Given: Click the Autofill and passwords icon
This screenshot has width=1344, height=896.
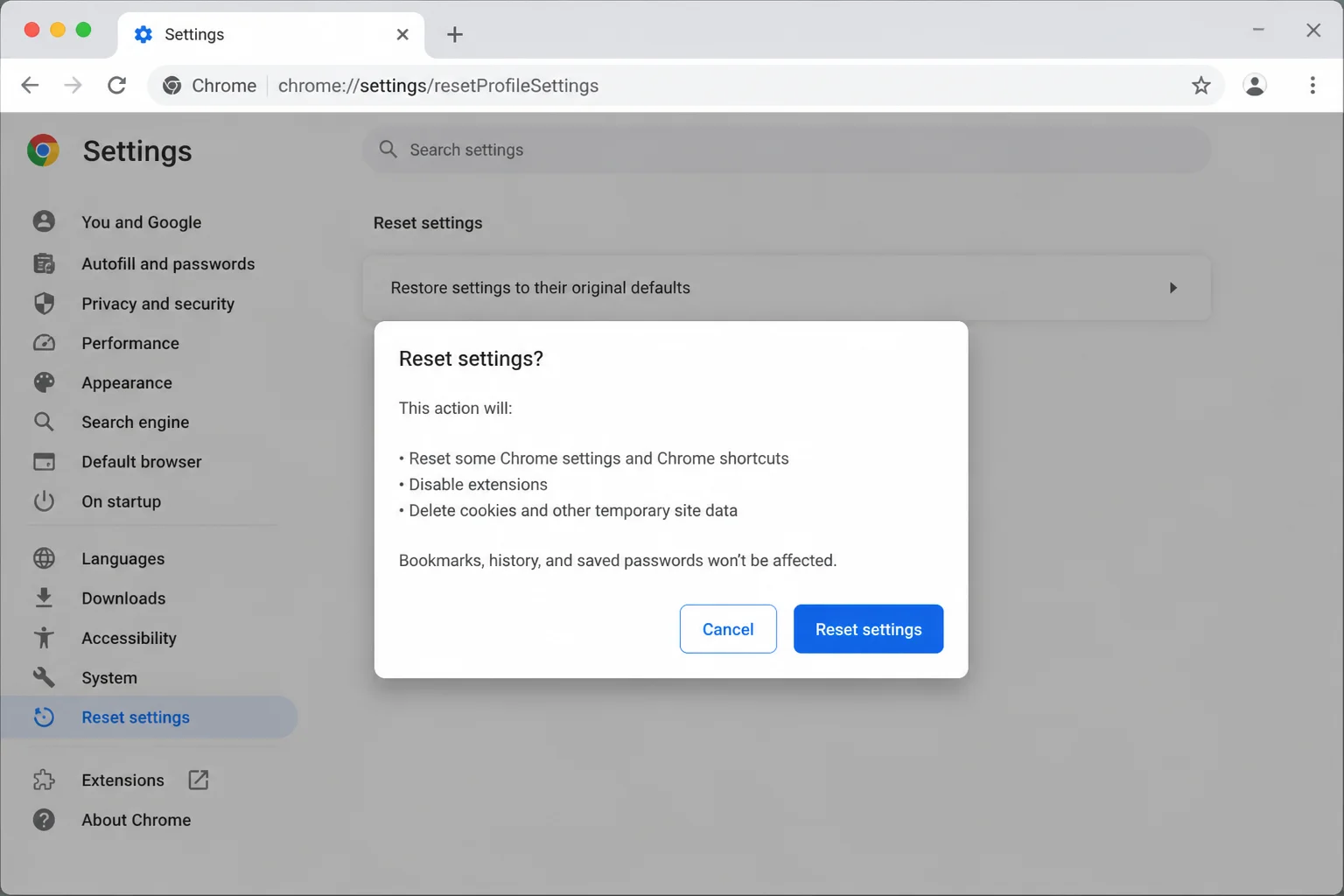Looking at the screenshot, I should coord(44,263).
